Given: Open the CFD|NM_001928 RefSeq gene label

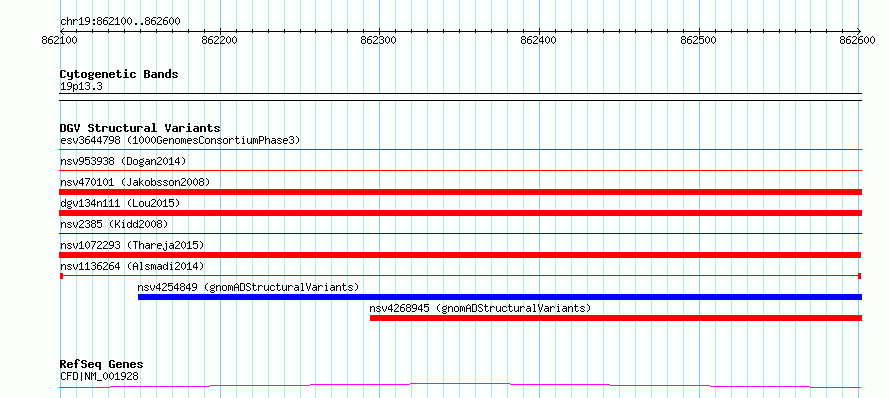Looking at the screenshot, I should coord(99,376).
